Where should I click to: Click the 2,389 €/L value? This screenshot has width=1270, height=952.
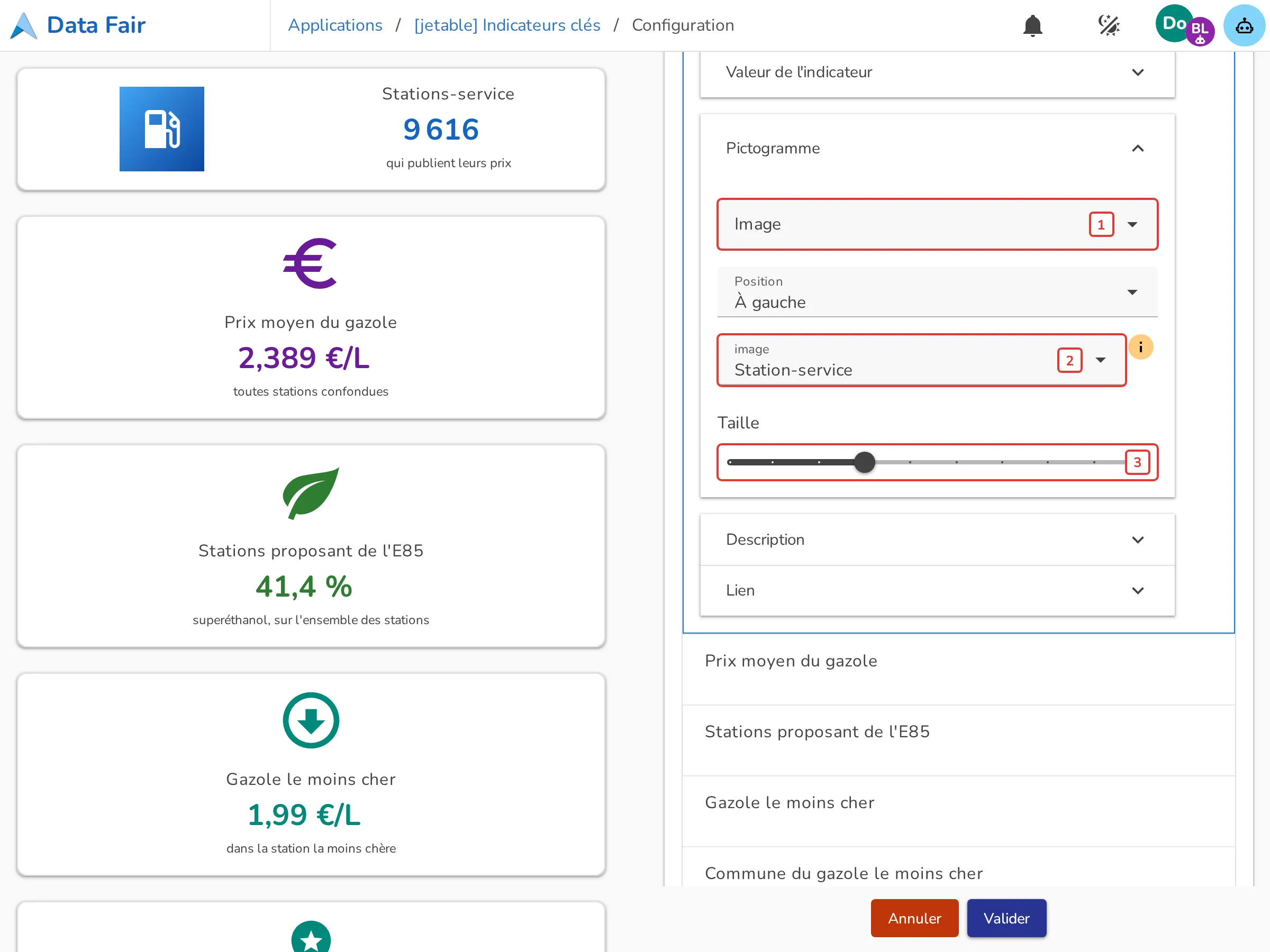(304, 358)
